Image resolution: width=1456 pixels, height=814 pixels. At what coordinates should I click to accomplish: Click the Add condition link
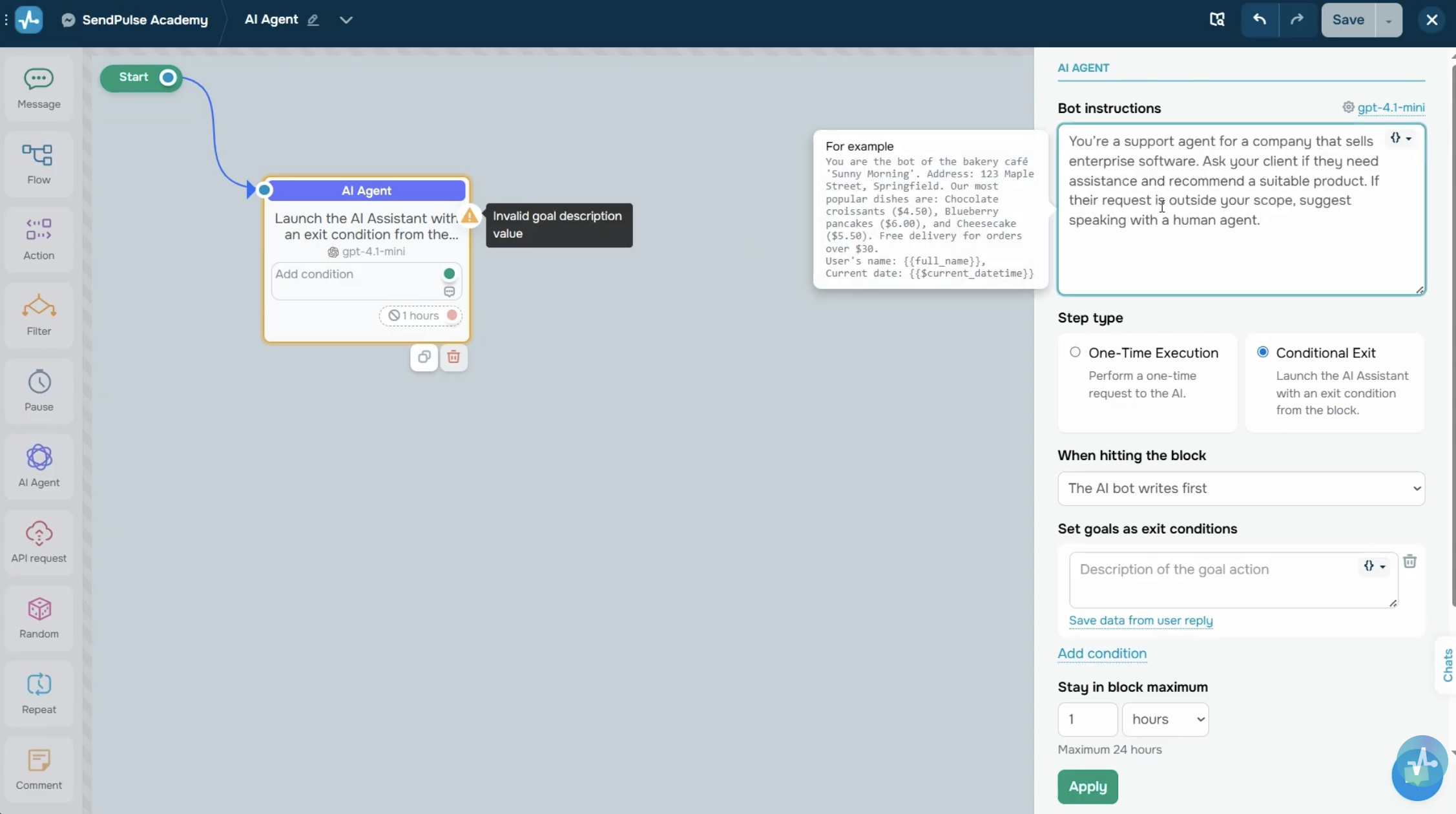(x=1102, y=653)
